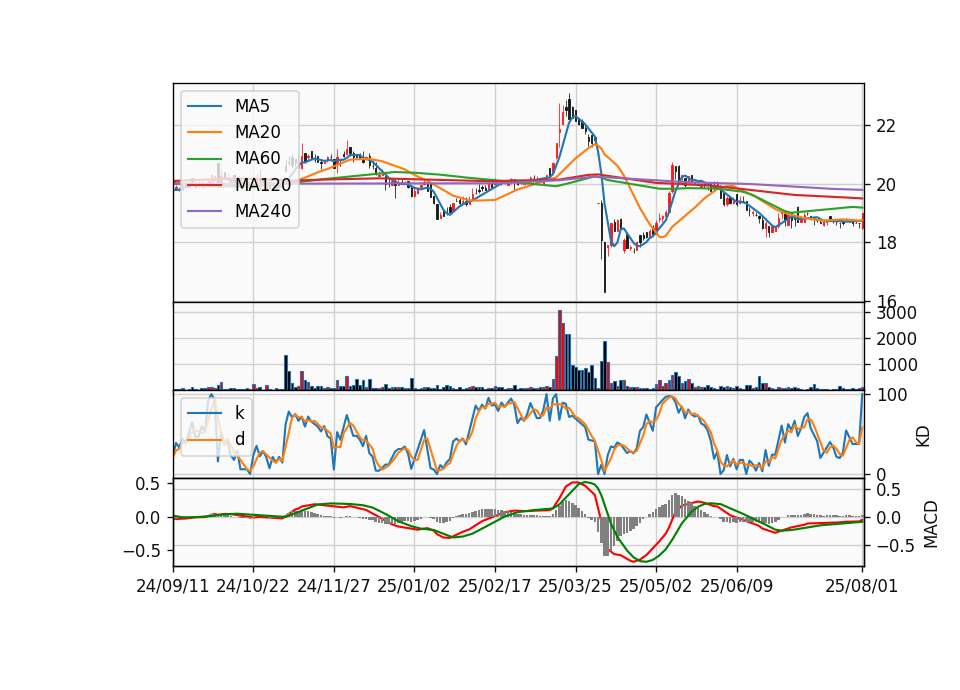Click the date label 25/05/02

pos(656,586)
